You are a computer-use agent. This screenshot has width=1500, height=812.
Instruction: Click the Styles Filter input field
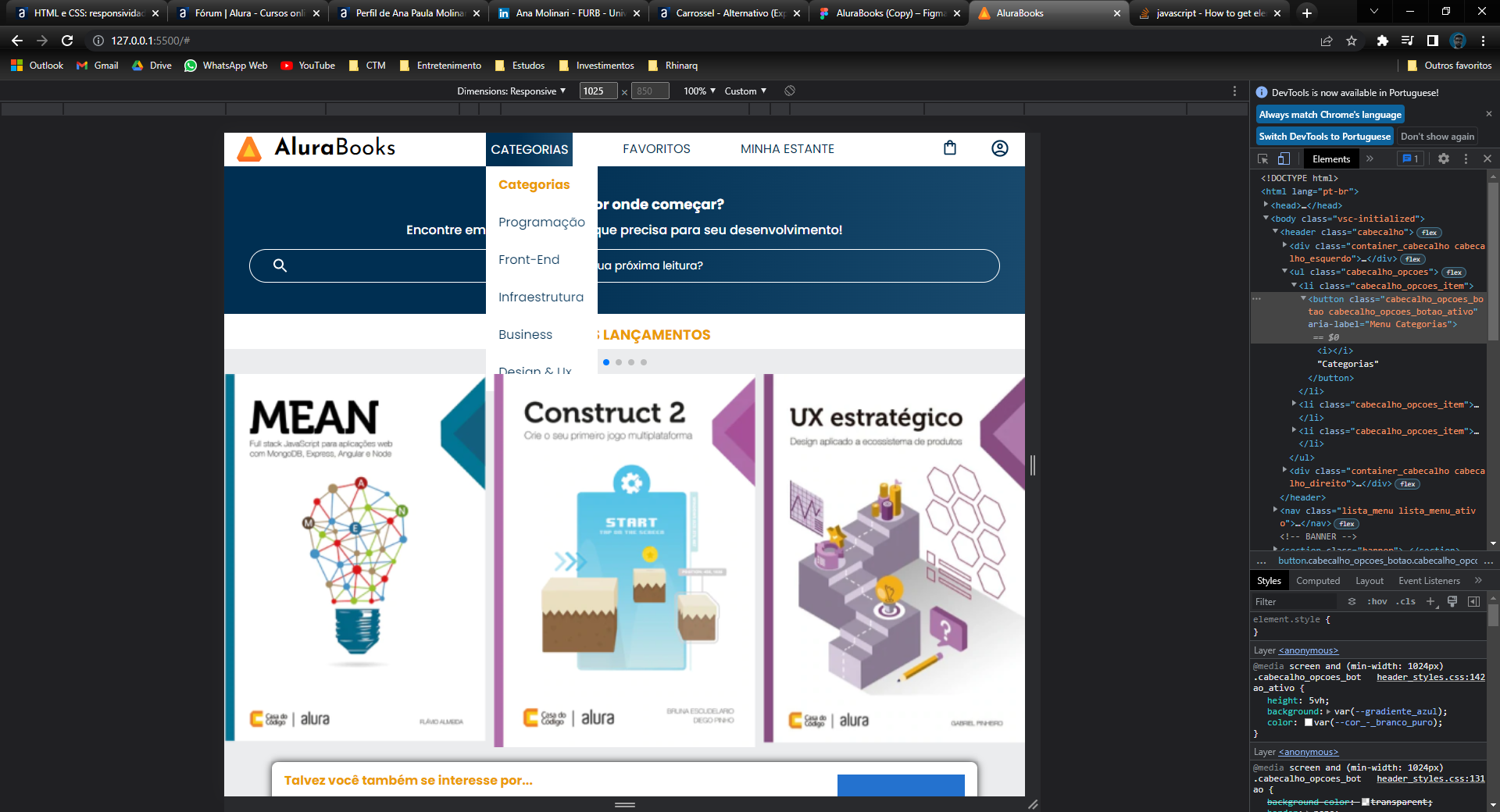click(x=1295, y=601)
